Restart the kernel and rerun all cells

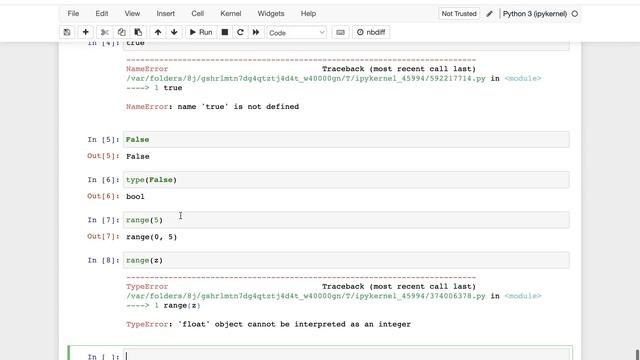pyautogui.click(x=256, y=32)
